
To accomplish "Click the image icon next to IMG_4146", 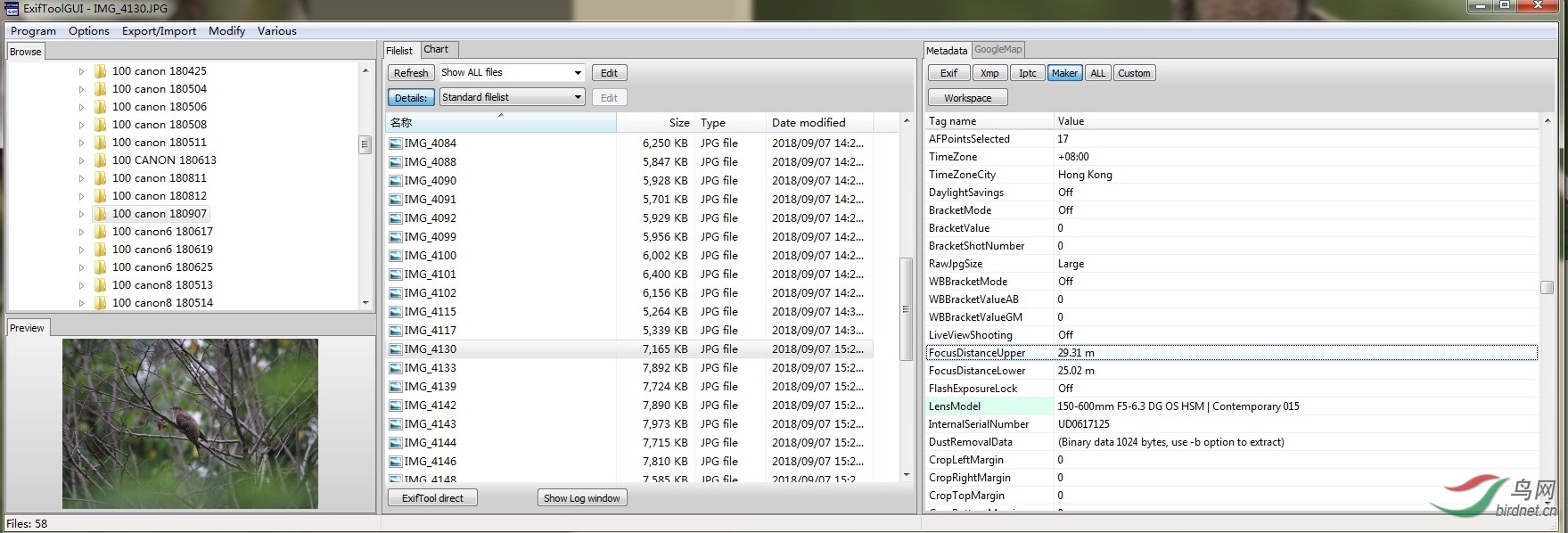I will coord(396,462).
